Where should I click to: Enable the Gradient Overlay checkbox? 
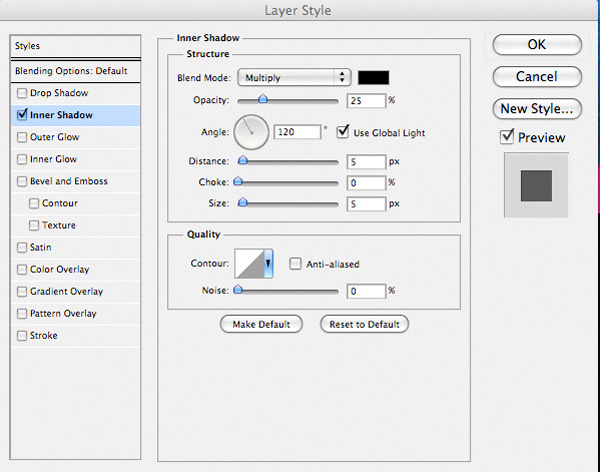pyautogui.click(x=22, y=292)
